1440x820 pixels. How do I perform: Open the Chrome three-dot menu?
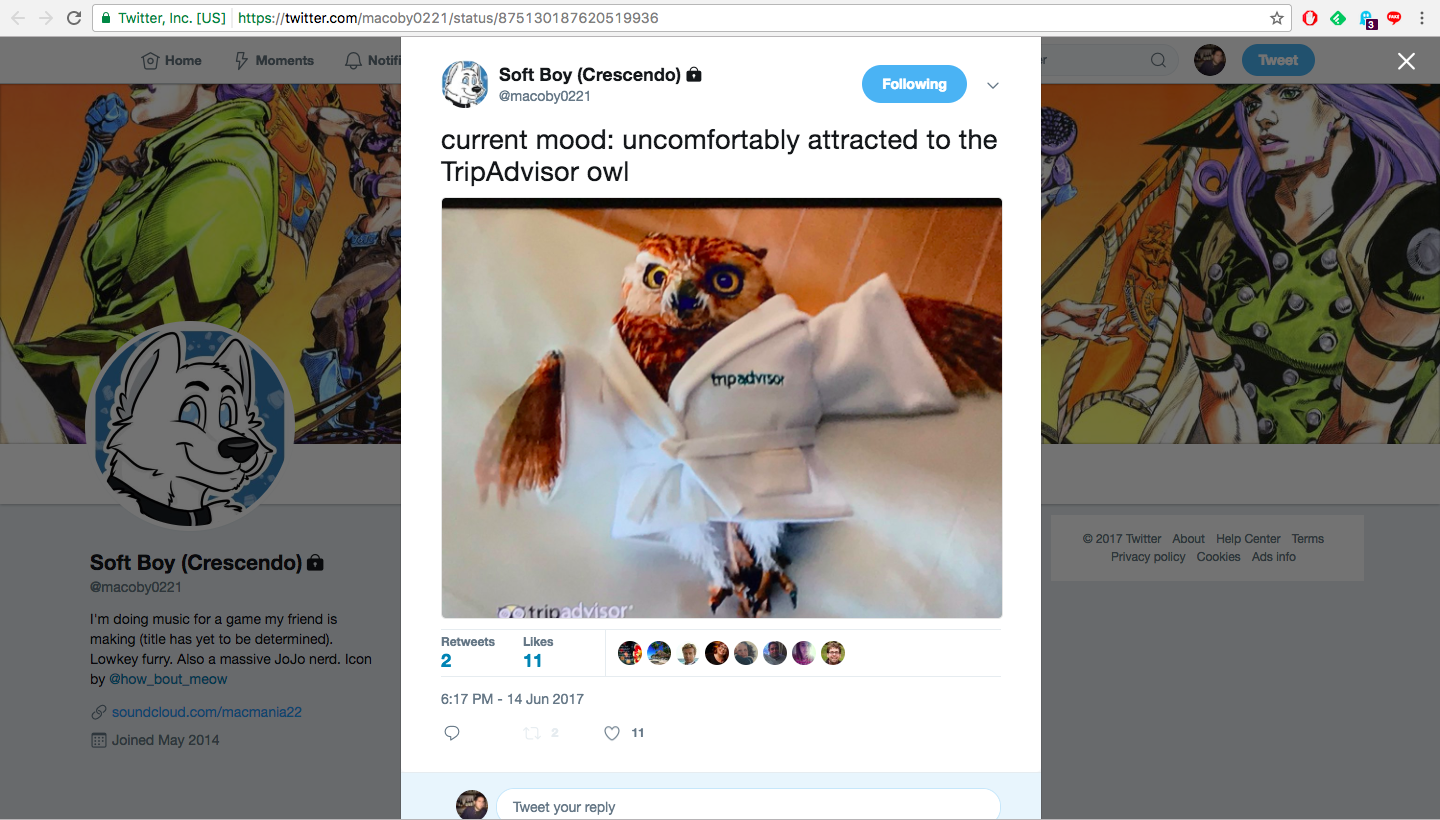tap(1422, 18)
